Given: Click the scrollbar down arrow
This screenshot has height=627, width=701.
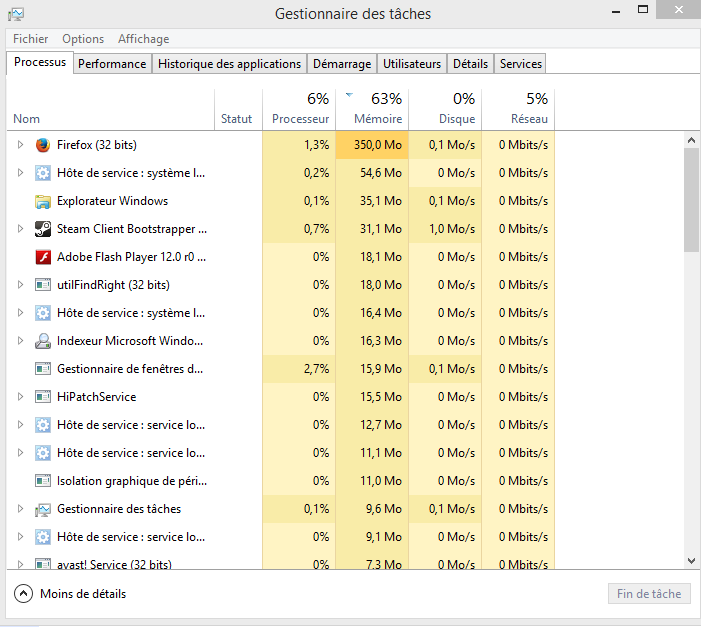Looking at the screenshot, I should coord(691,561).
